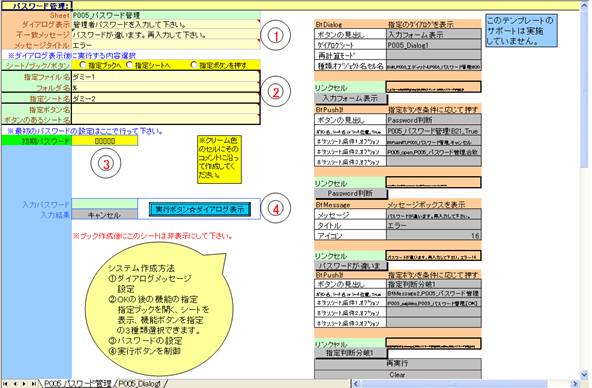592x388 pixels.
Task: Click the Password判断 button
Action: tap(351, 193)
